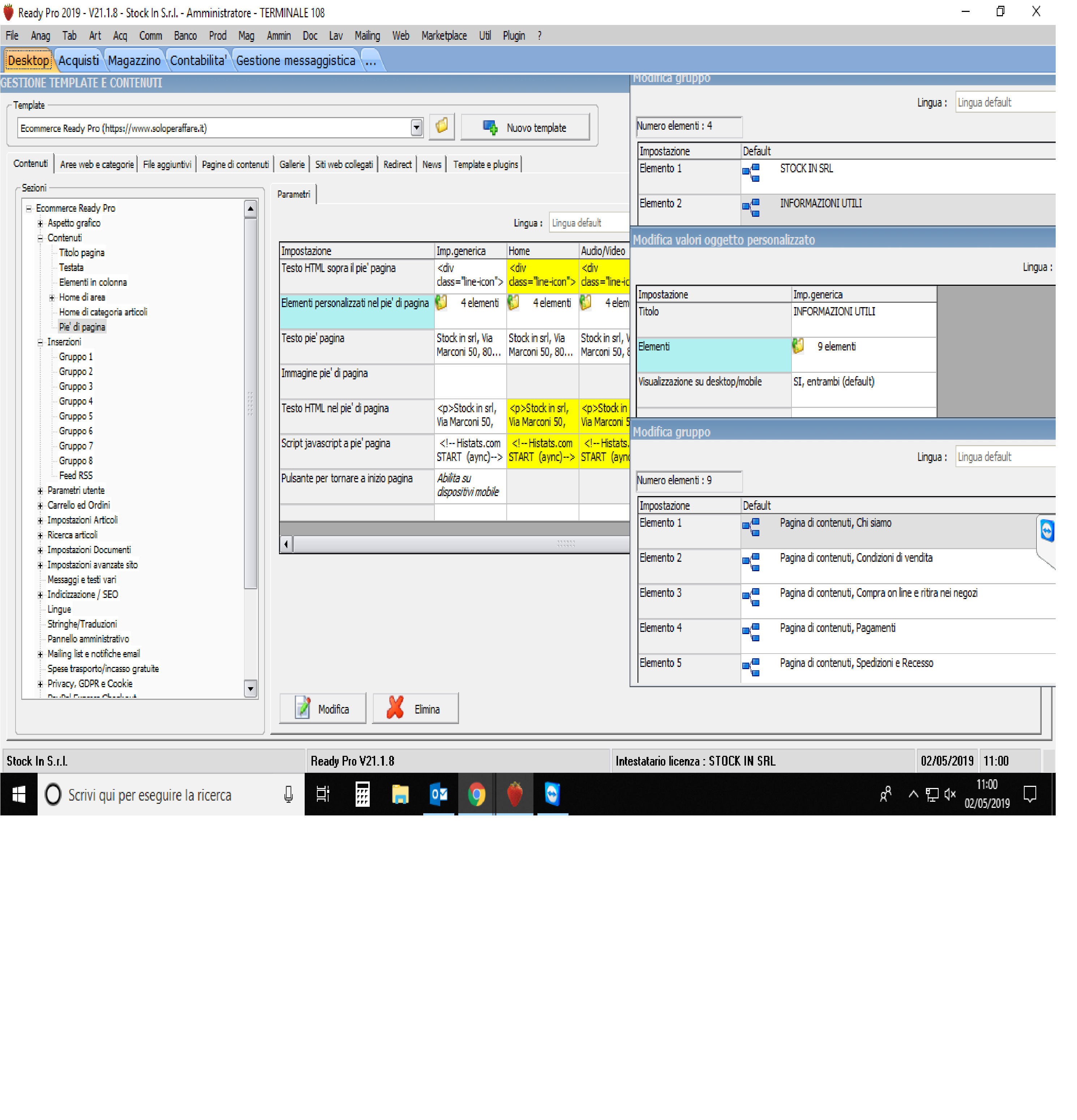
Task: Click element icon in Audio/Video column of Elementi personalizzati
Action: [x=585, y=303]
